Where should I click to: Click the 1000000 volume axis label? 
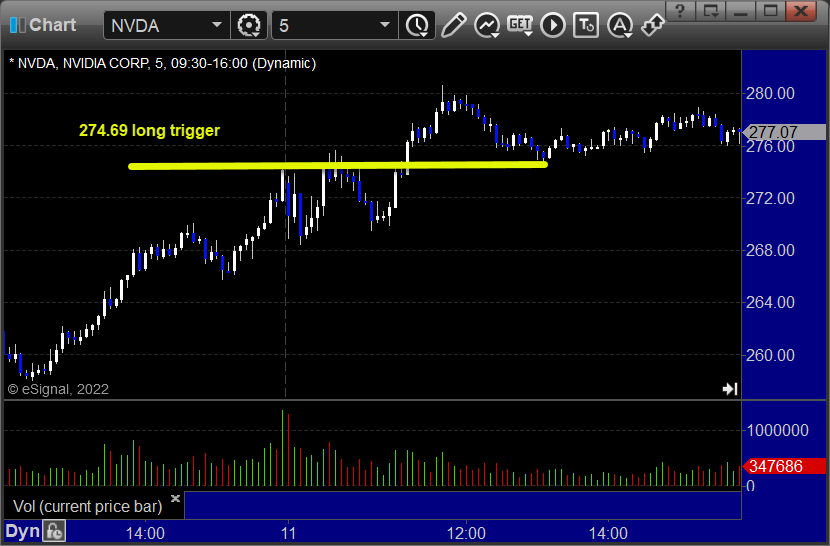coord(777,430)
